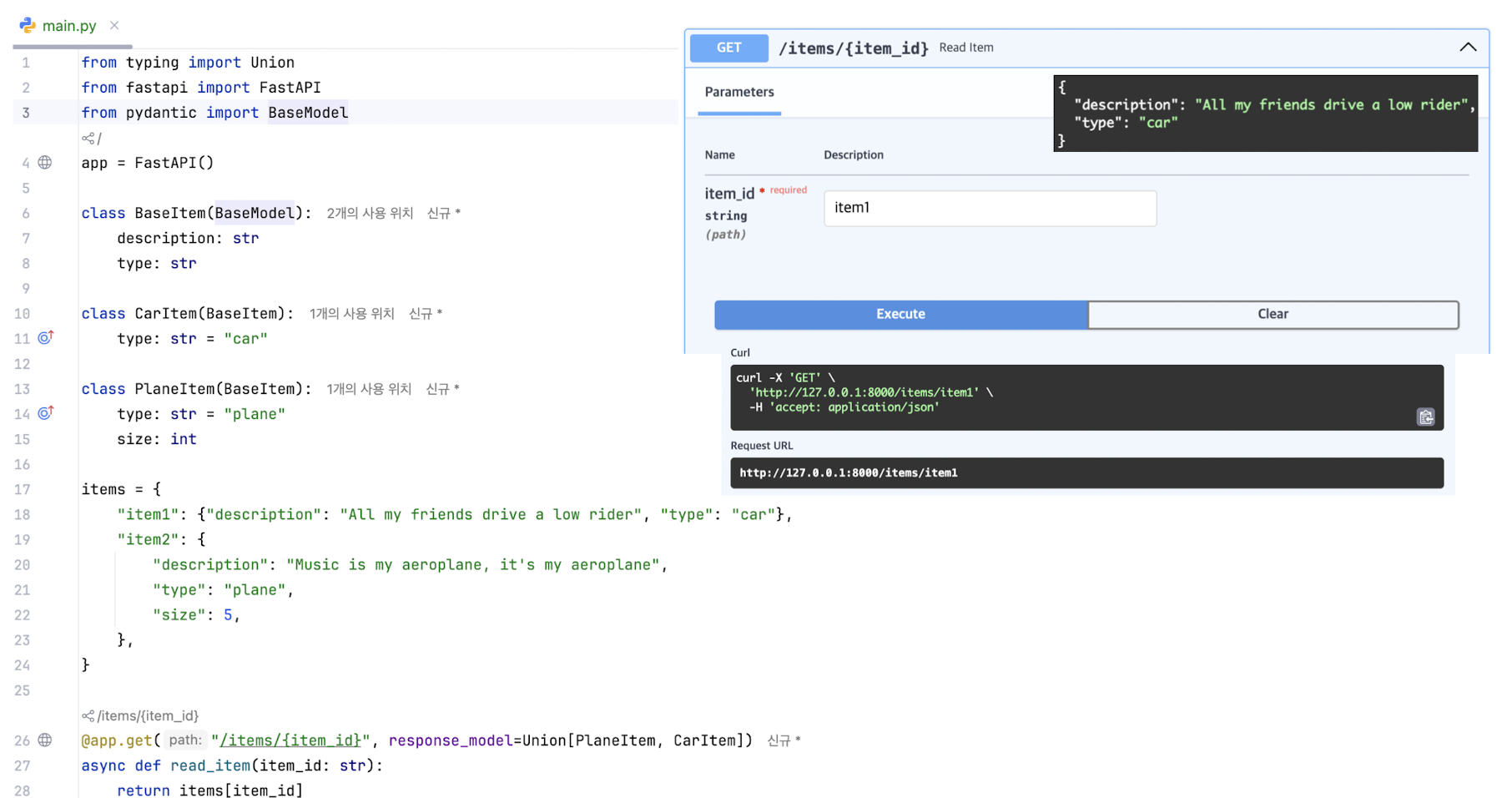Collapse the GET /items/{item_id} section chevron
This screenshot has height=798, width=1512.
tap(1468, 48)
